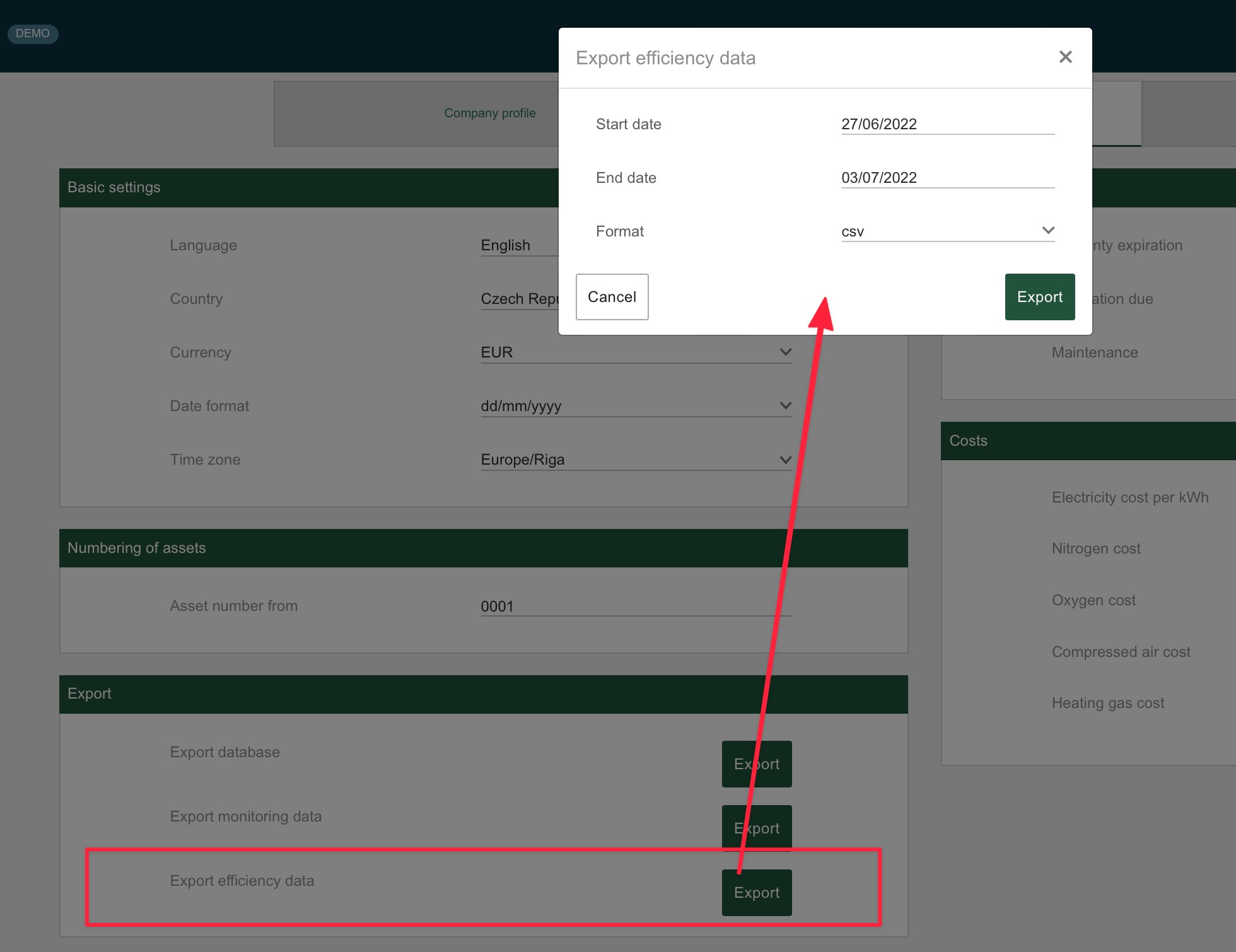
Task: Click the Format dropdown chevron arrow
Action: pyautogui.click(x=1047, y=231)
